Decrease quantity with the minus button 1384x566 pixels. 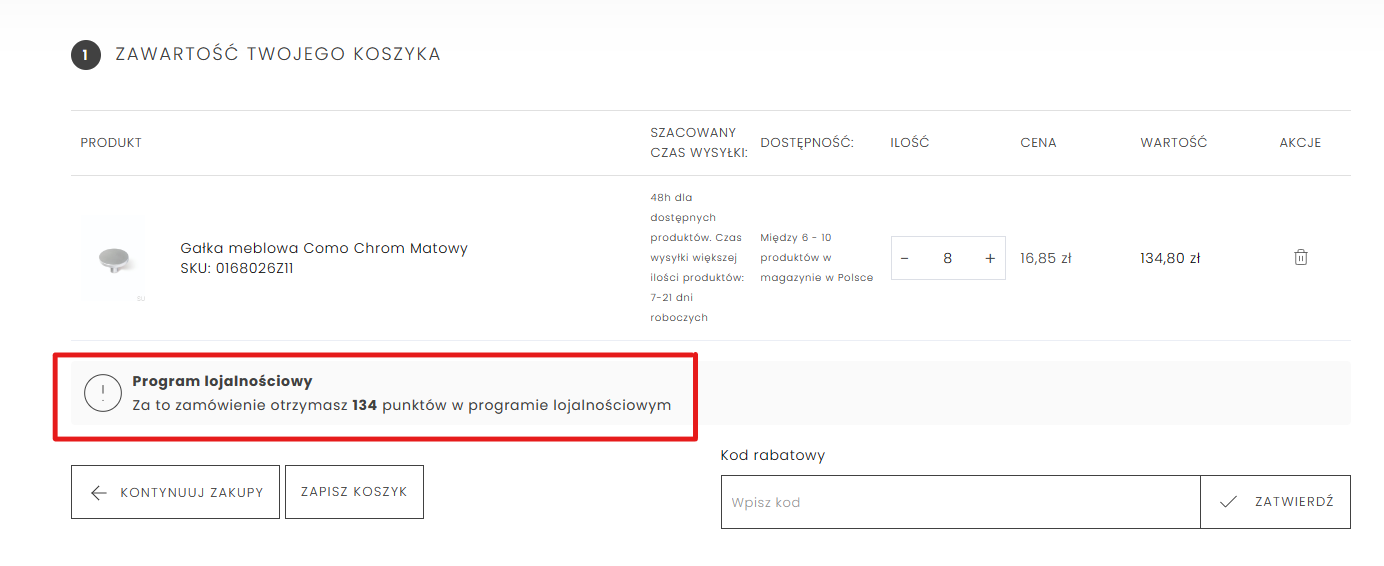pyautogui.click(x=905, y=258)
